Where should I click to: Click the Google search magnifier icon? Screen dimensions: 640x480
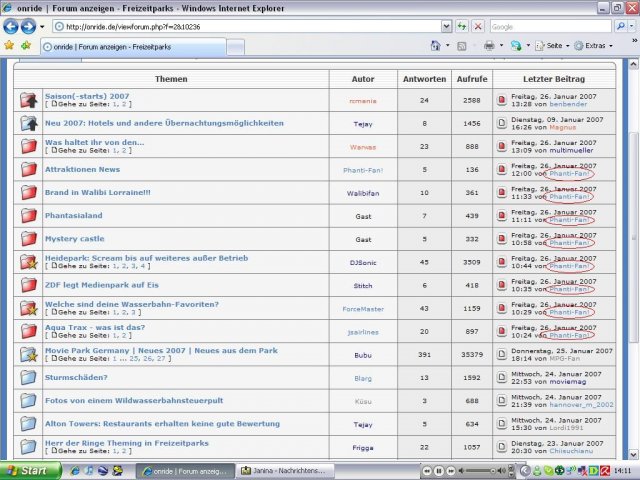pos(621,27)
